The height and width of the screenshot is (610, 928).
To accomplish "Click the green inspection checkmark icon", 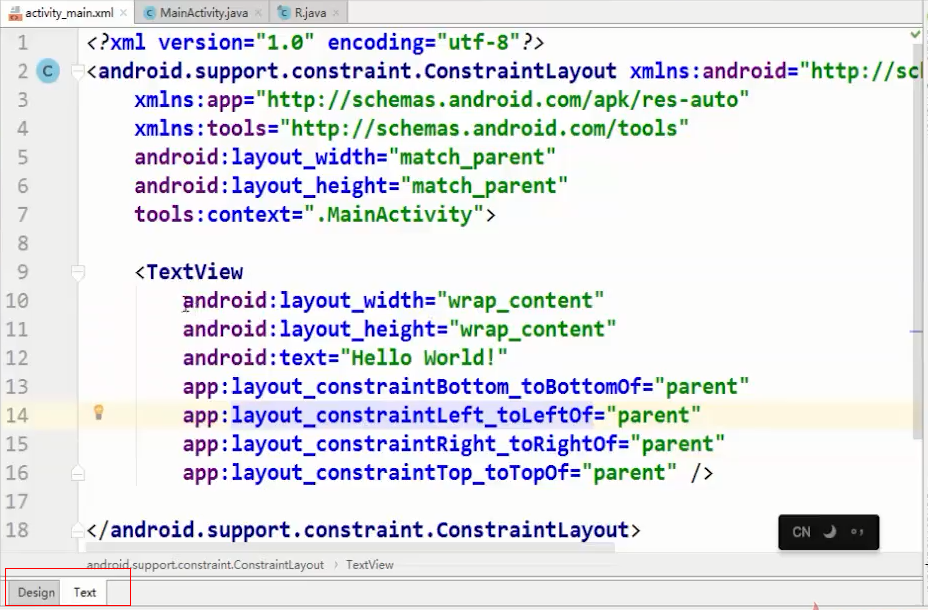I will click(915, 35).
